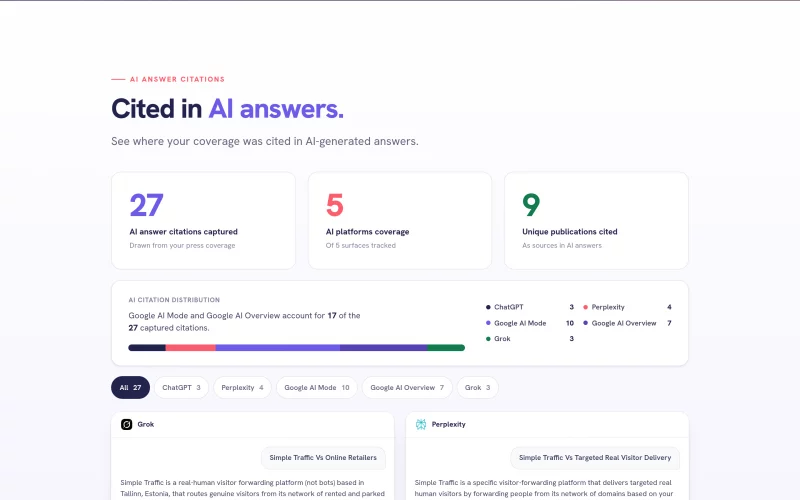This screenshot has height=500, width=800.
Task: Click the Perplexity logo icon on card
Action: (421, 424)
